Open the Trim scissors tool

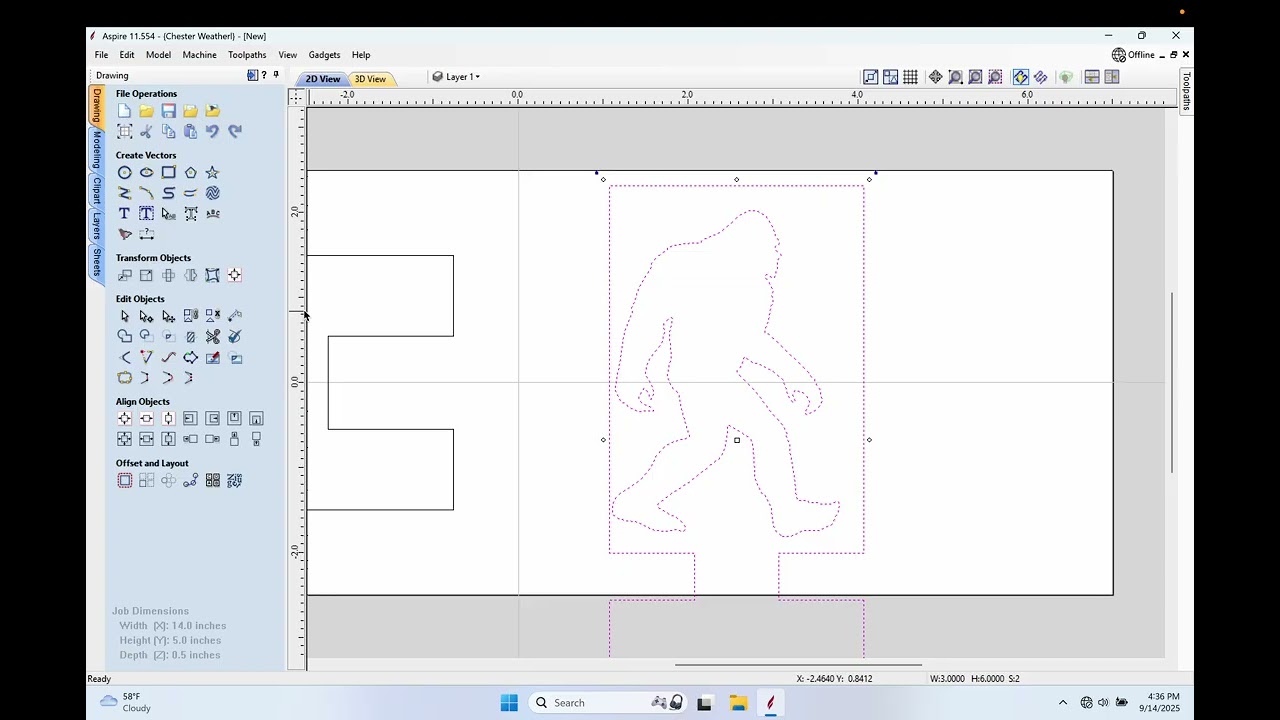click(x=212, y=337)
